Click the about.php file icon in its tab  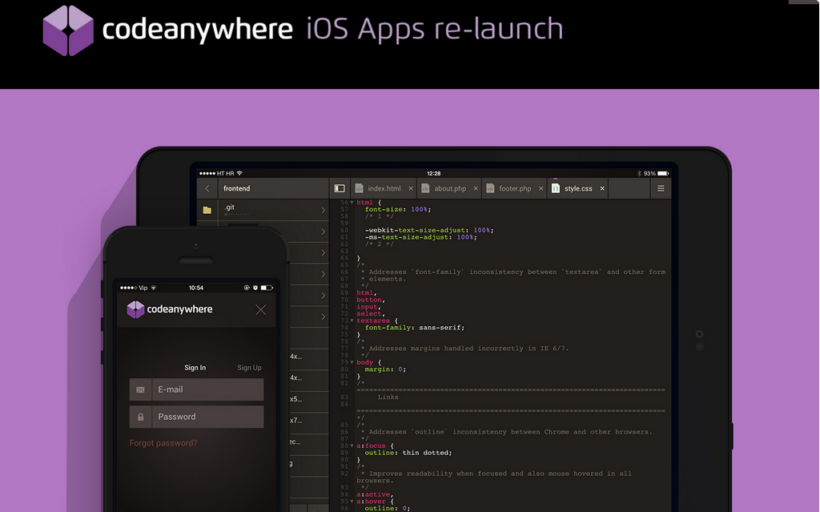coord(425,188)
